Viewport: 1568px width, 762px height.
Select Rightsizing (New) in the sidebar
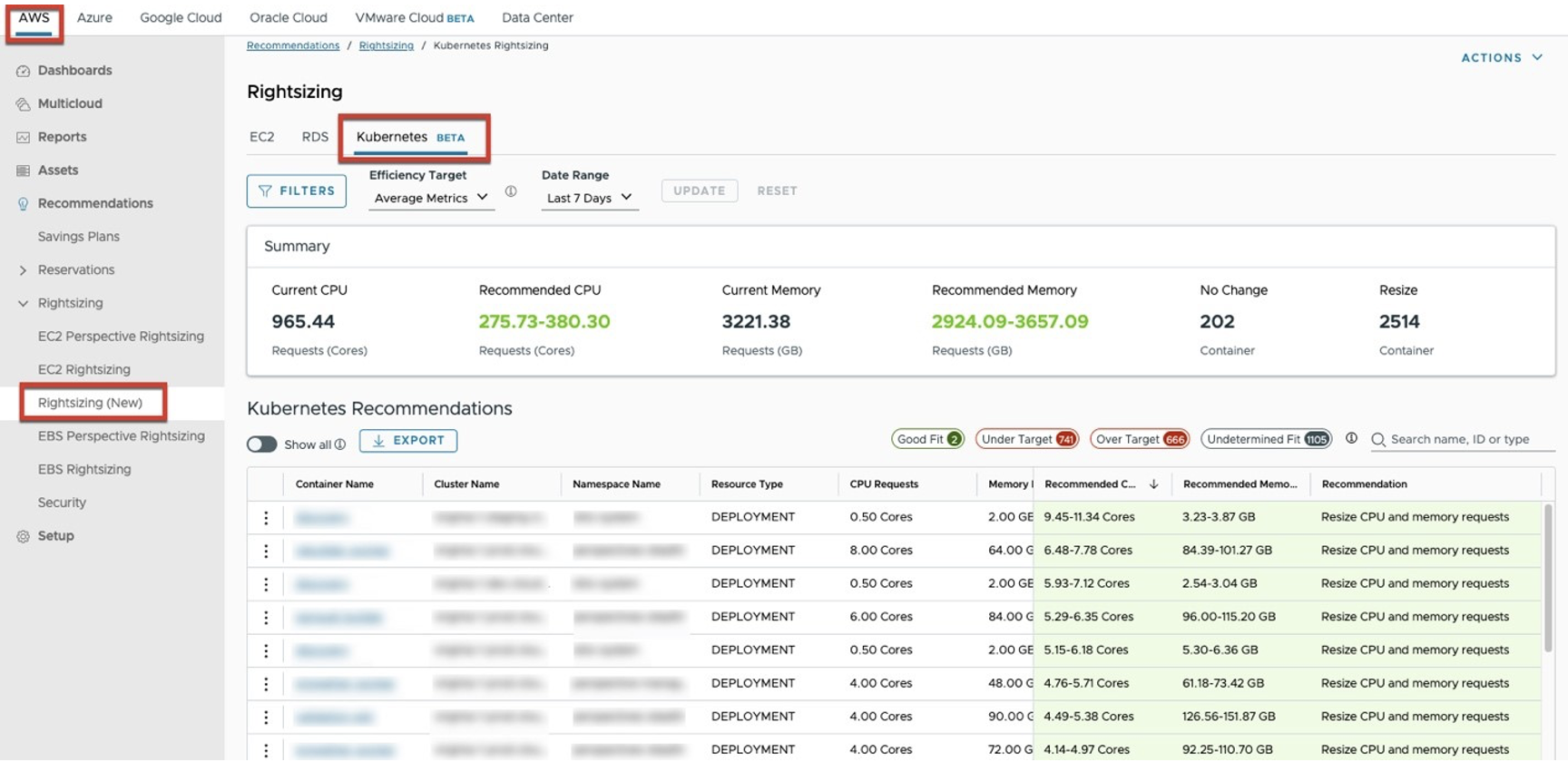pyautogui.click(x=91, y=403)
